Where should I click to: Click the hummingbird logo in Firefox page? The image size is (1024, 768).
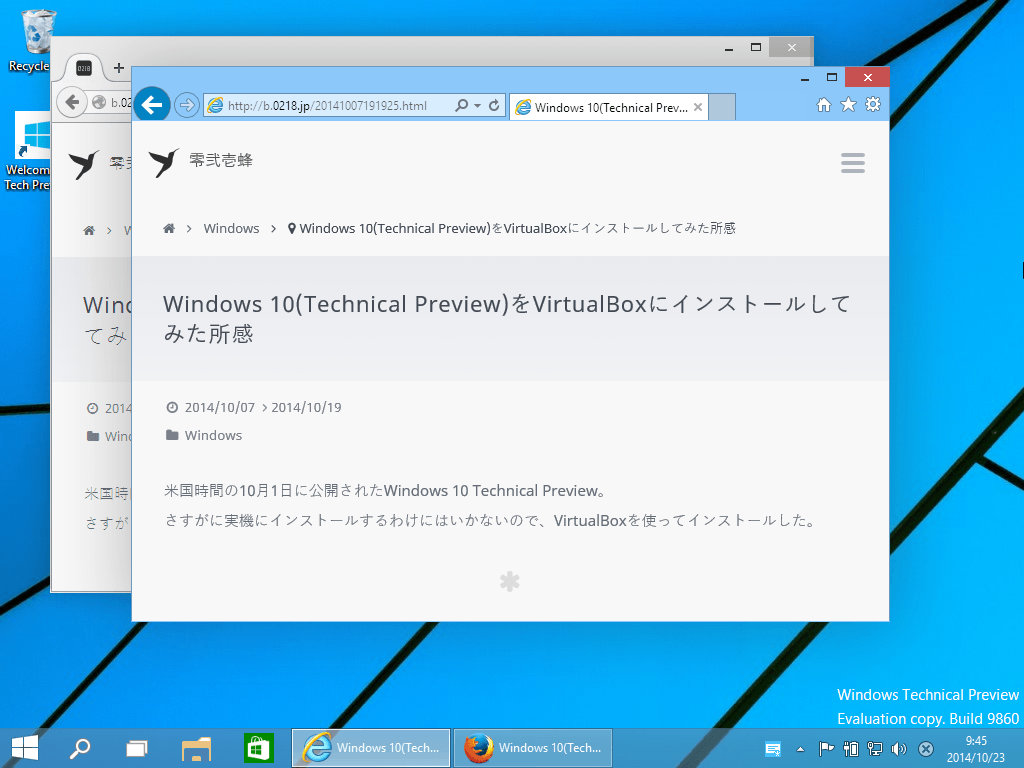pyautogui.click(x=84, y=164)
